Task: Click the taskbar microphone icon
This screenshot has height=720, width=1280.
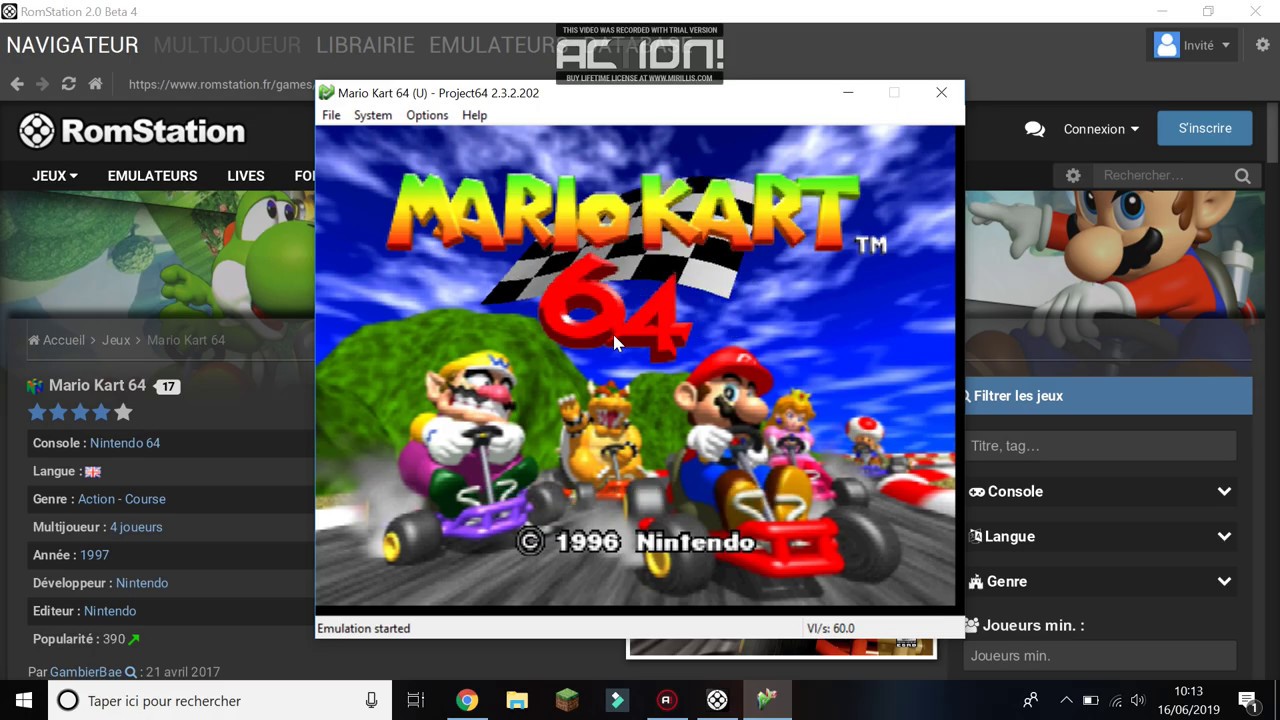Action: click(371, 700)
